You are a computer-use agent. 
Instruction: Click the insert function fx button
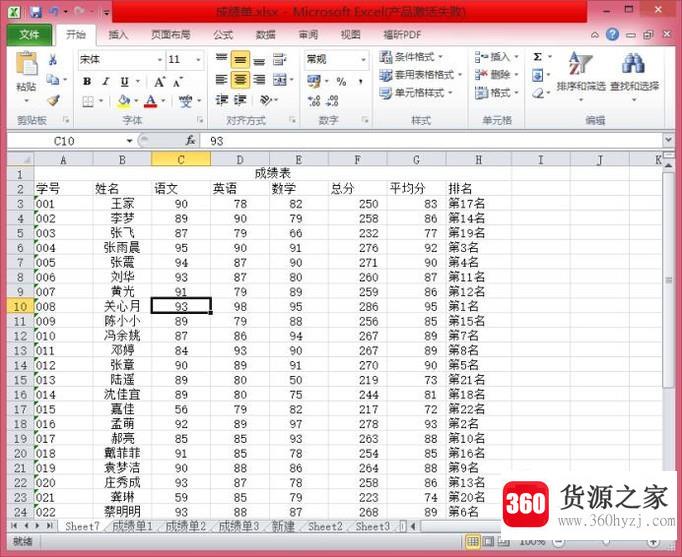pos(191,140)
